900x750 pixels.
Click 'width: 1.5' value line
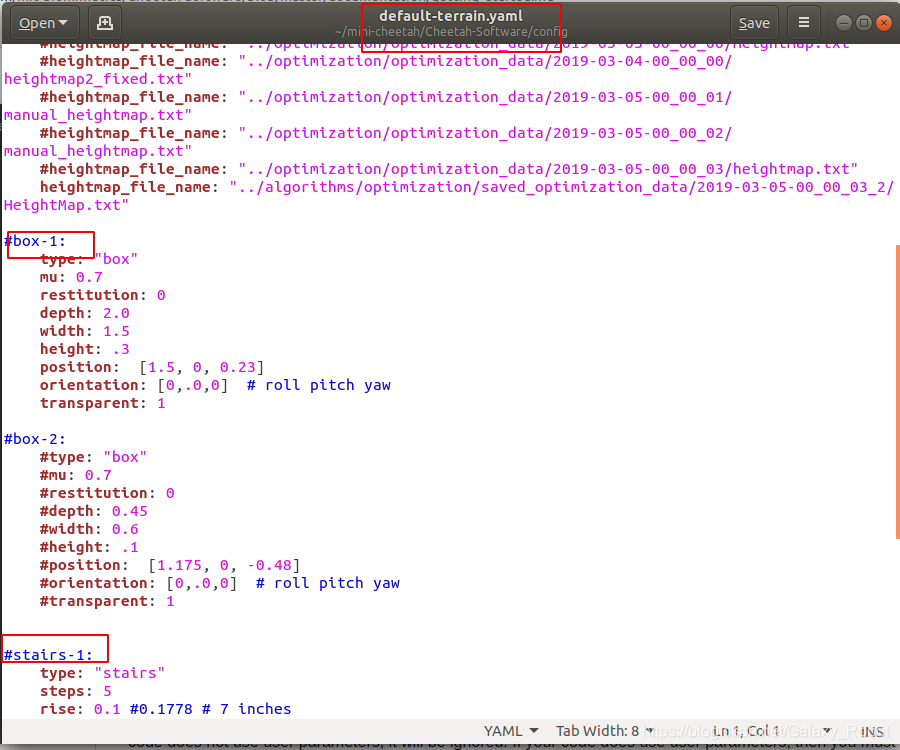[84, 331]
